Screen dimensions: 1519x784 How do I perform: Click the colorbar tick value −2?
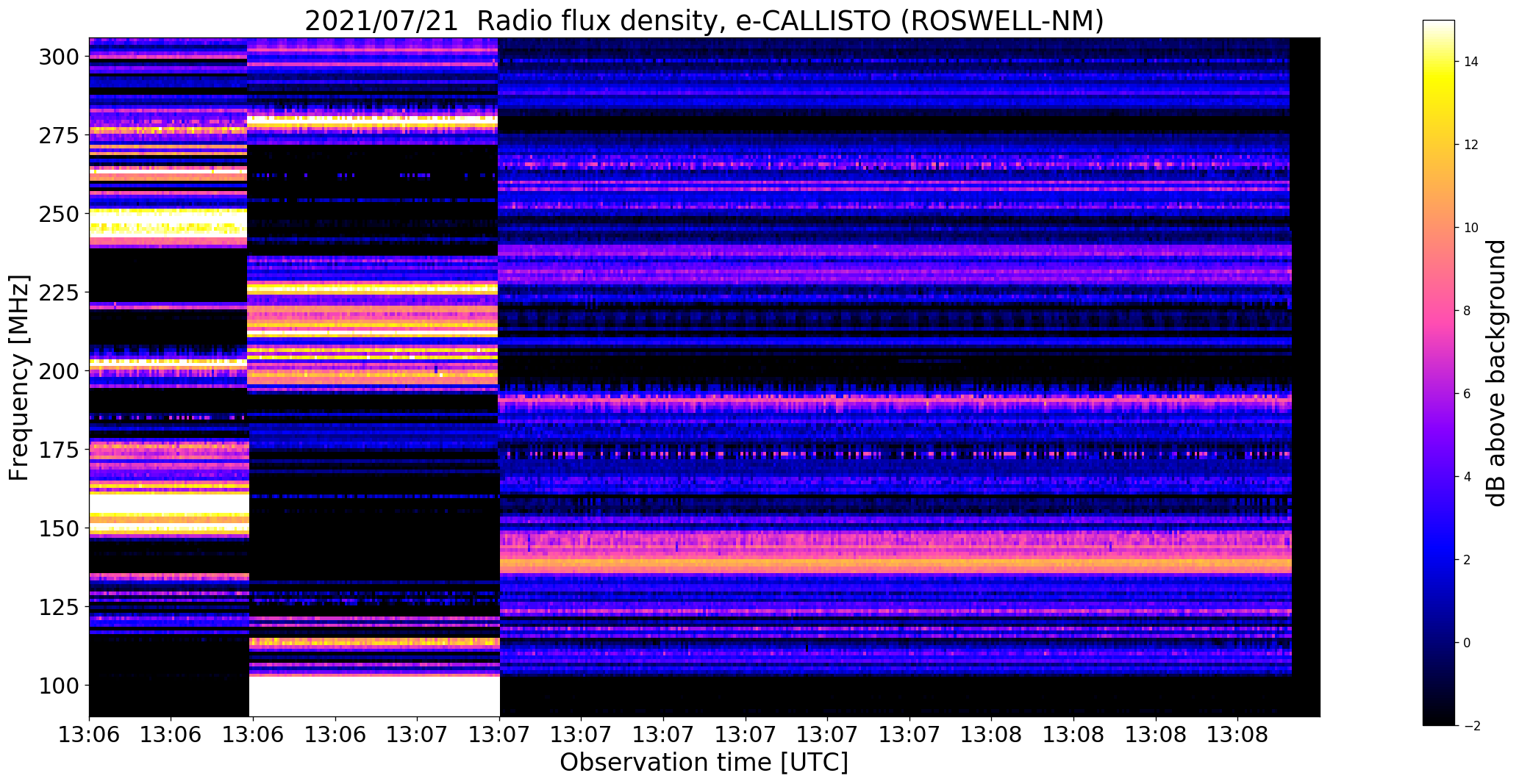pyautogui.click(x=1470, y=726)
